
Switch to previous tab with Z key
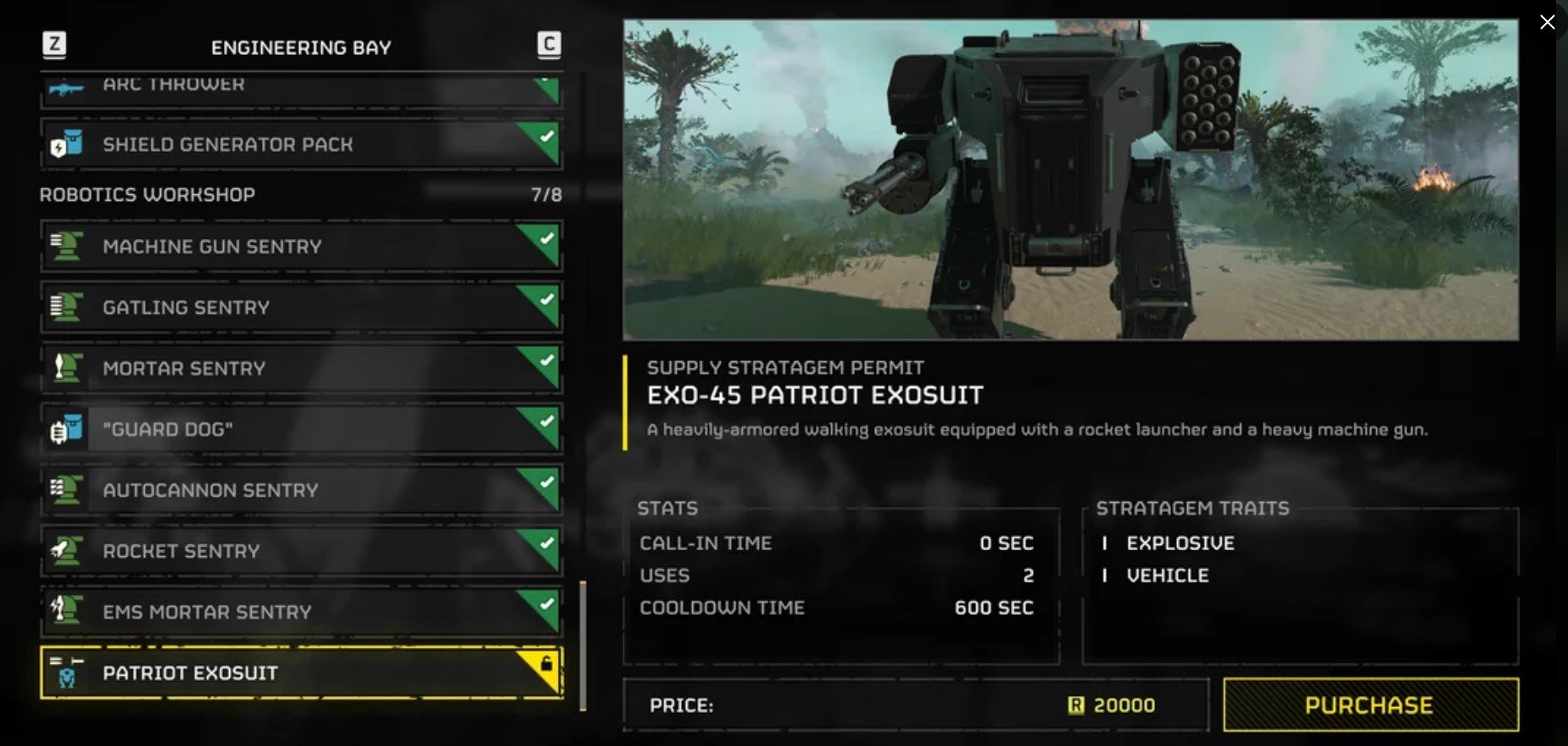coord(54,44)
